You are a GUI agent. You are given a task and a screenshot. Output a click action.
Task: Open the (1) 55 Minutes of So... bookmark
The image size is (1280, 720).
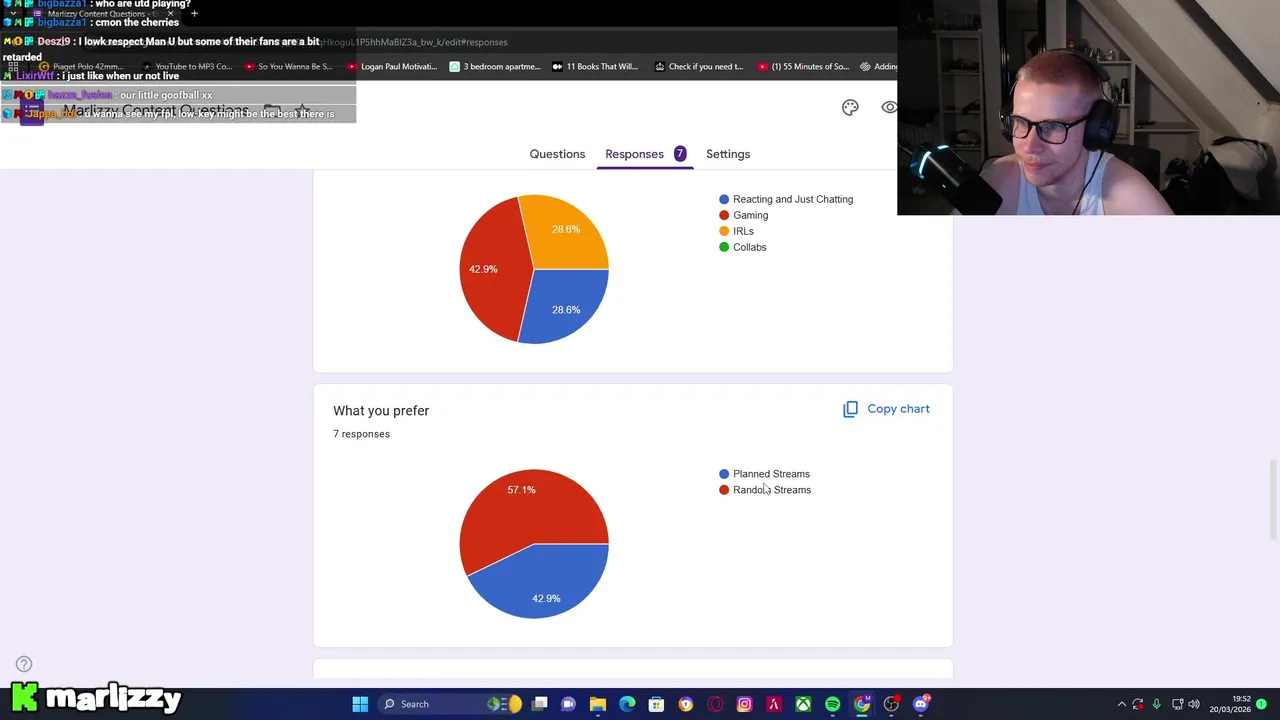pos(803,67)
